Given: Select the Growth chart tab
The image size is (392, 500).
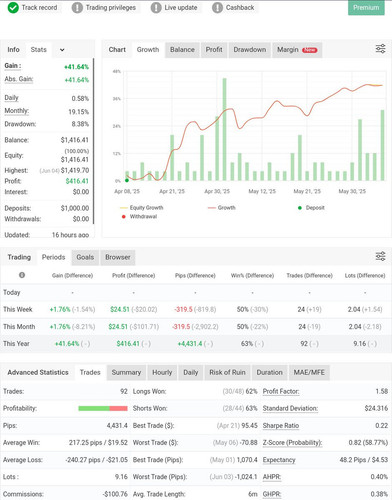Looking at the screenshot, I should [x=148, y=50].
